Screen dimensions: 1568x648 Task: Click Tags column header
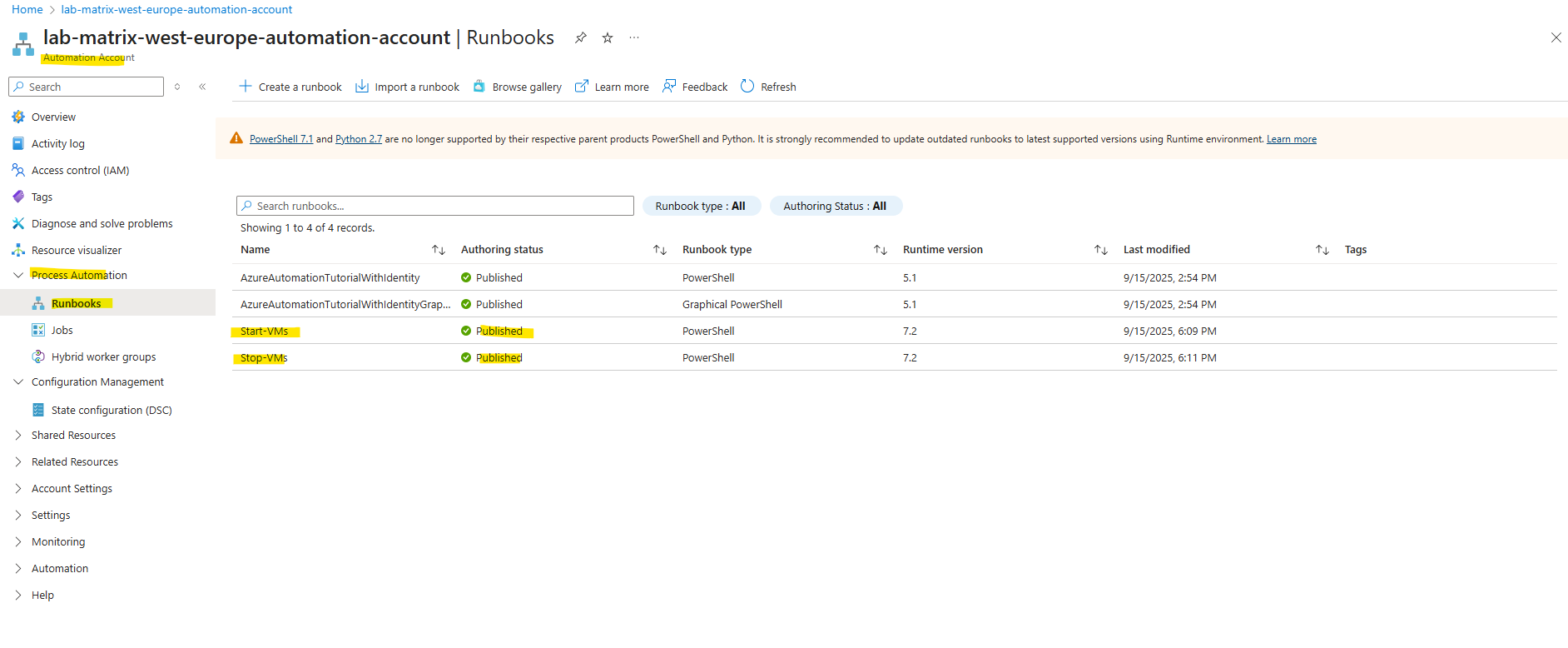tap(1356, 250)
